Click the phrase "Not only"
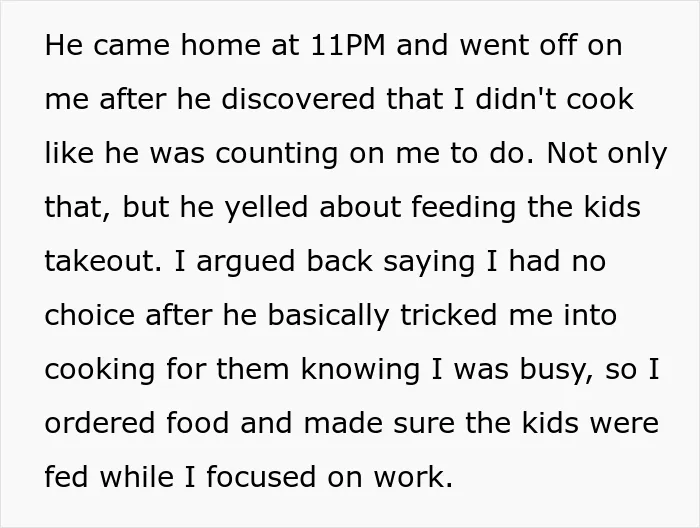 coord(607,153)
